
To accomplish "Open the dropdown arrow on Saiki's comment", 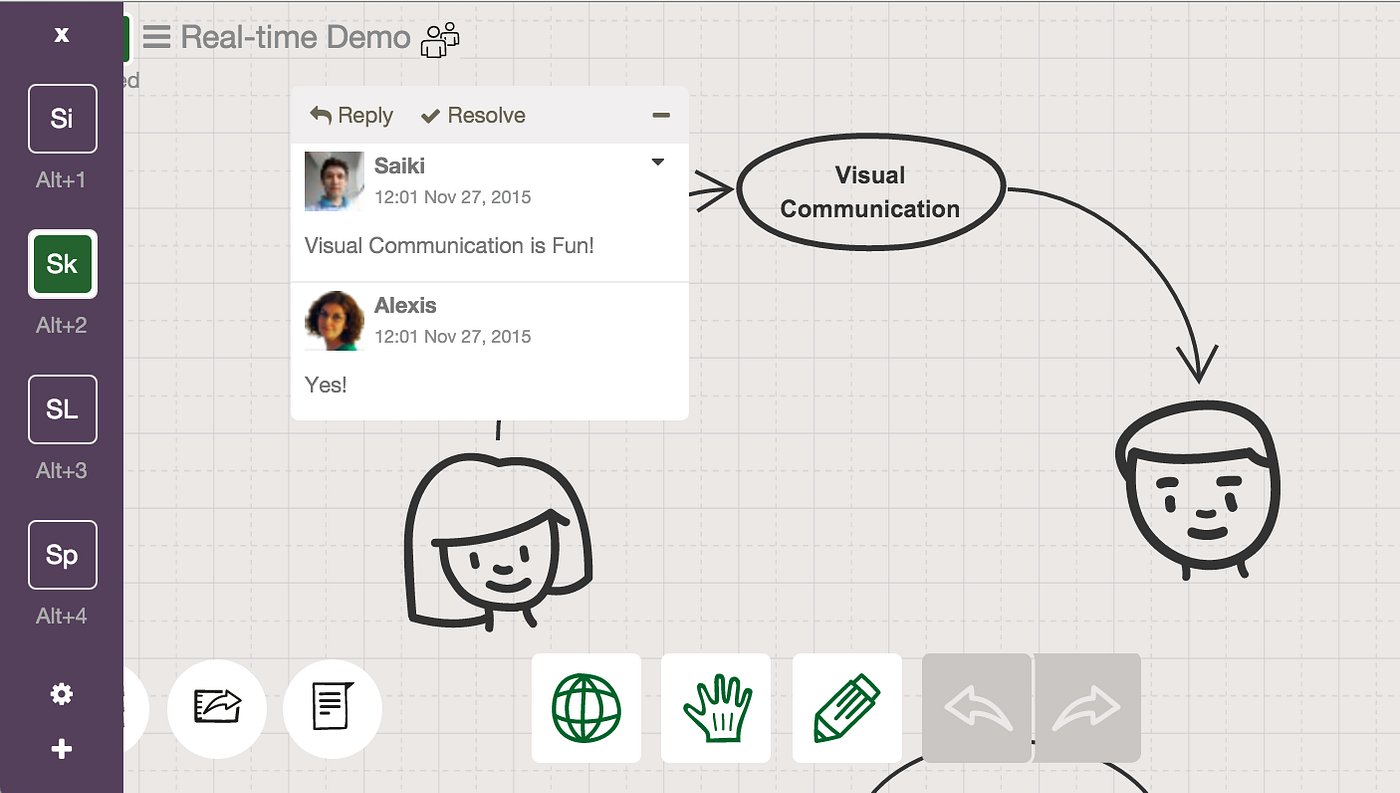I will coord(658,161).
